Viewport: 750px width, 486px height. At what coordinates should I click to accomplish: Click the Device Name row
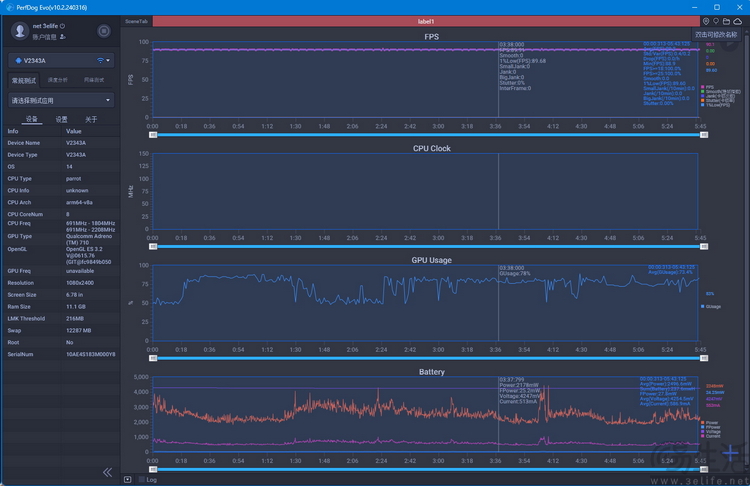pos(61,143)
